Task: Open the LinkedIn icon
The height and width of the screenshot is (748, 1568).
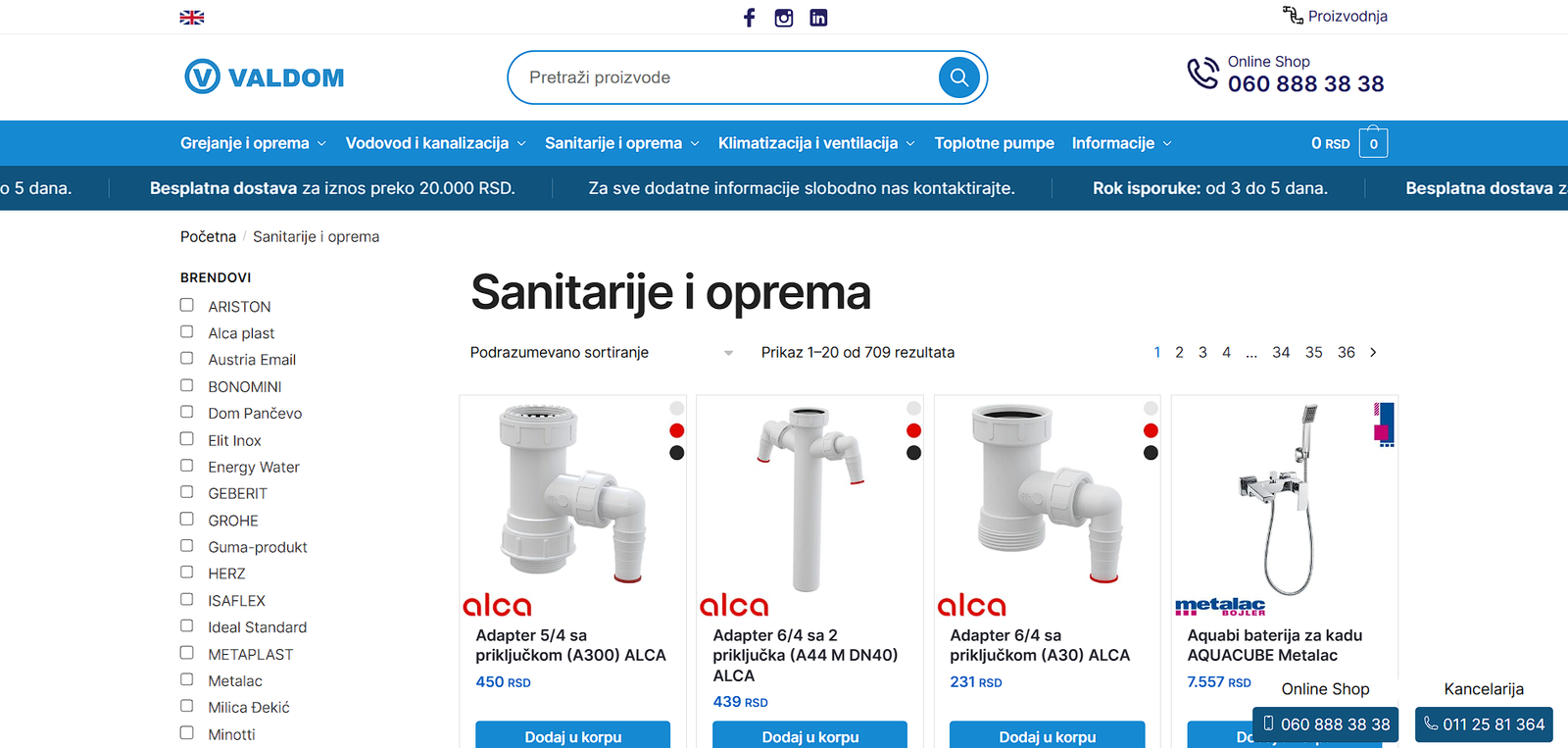Action: click(818, 18)
